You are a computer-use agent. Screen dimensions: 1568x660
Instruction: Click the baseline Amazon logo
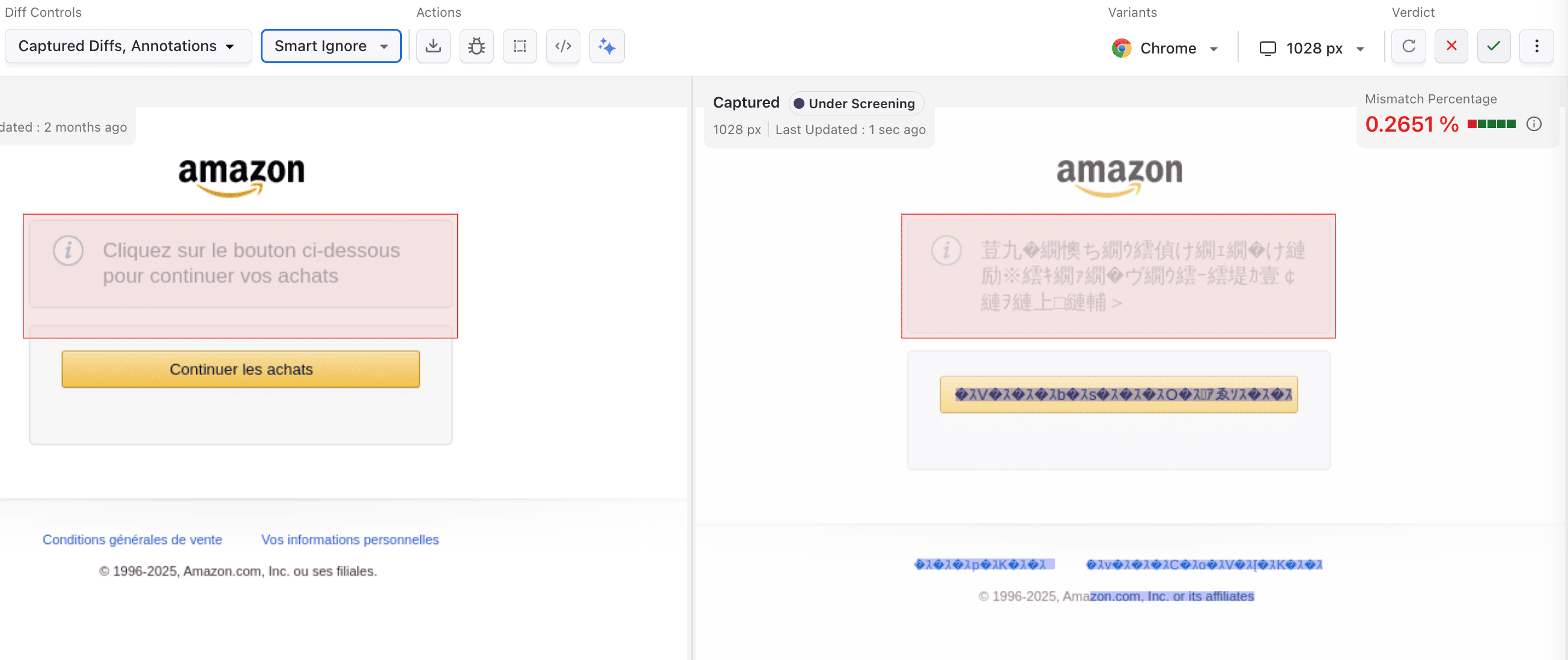coord(241,177)
